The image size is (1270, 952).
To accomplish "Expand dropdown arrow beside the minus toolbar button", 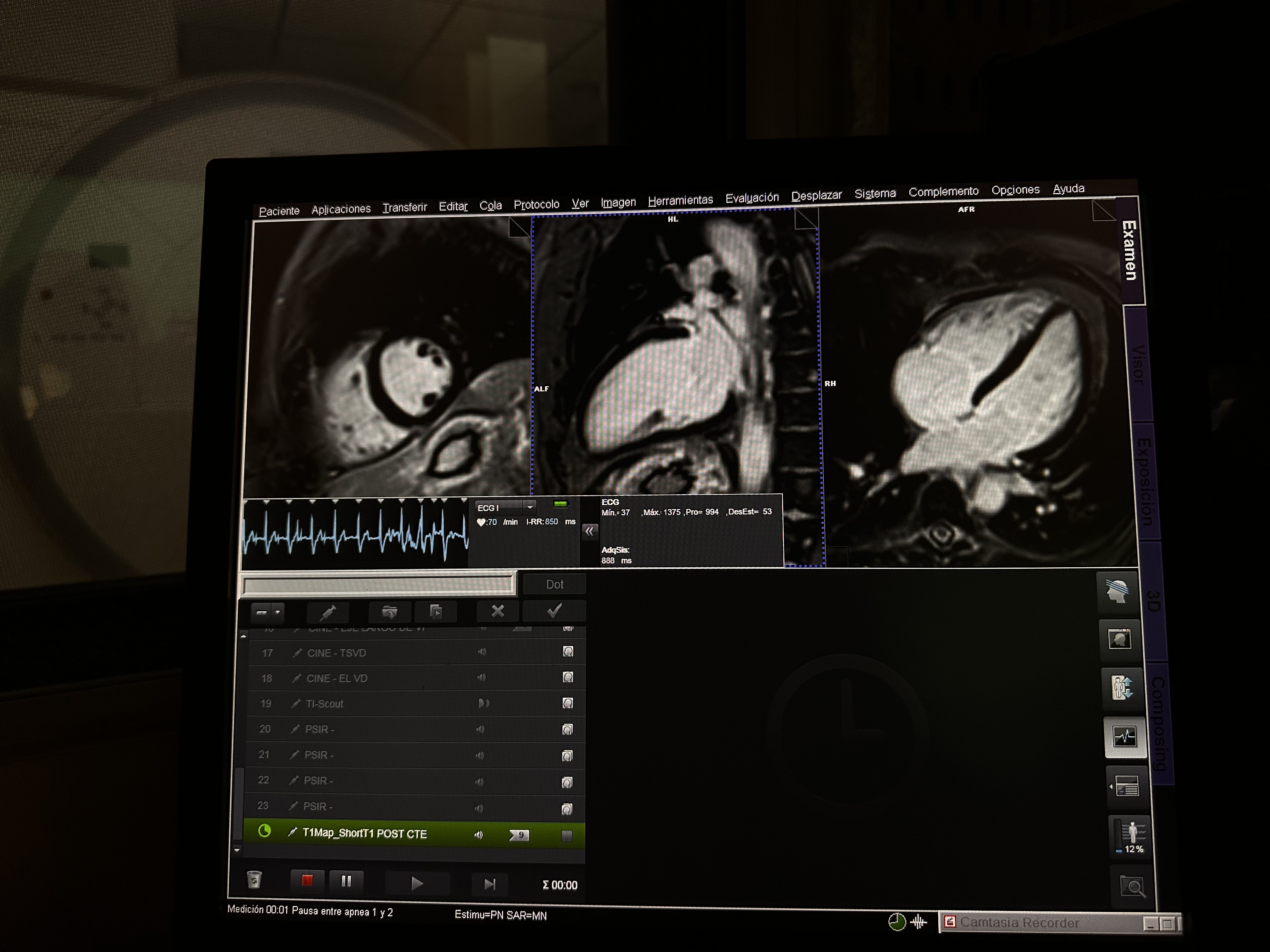I will click(x=278, y=612).
